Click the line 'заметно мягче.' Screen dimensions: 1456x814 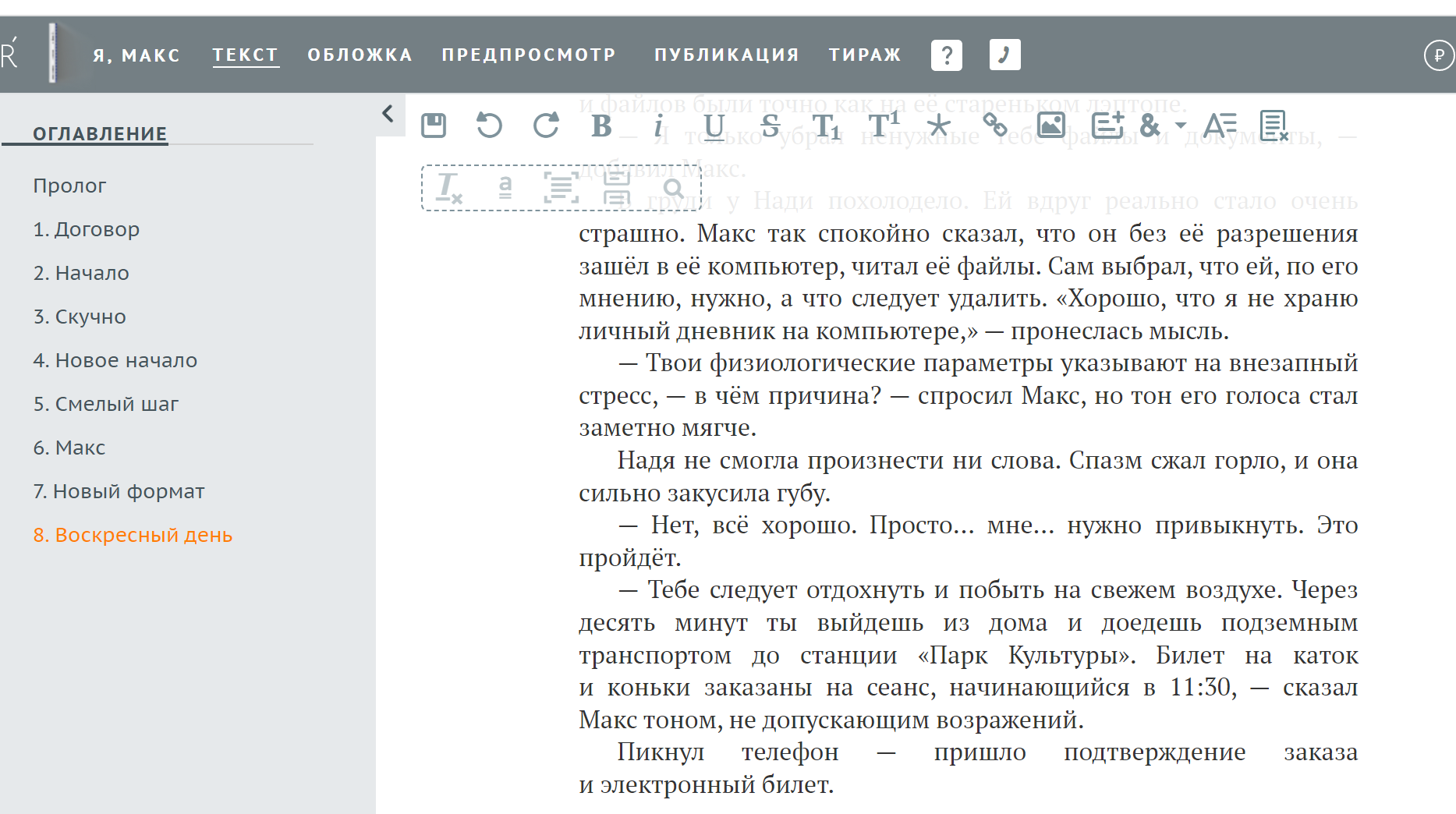pos(668,427)
